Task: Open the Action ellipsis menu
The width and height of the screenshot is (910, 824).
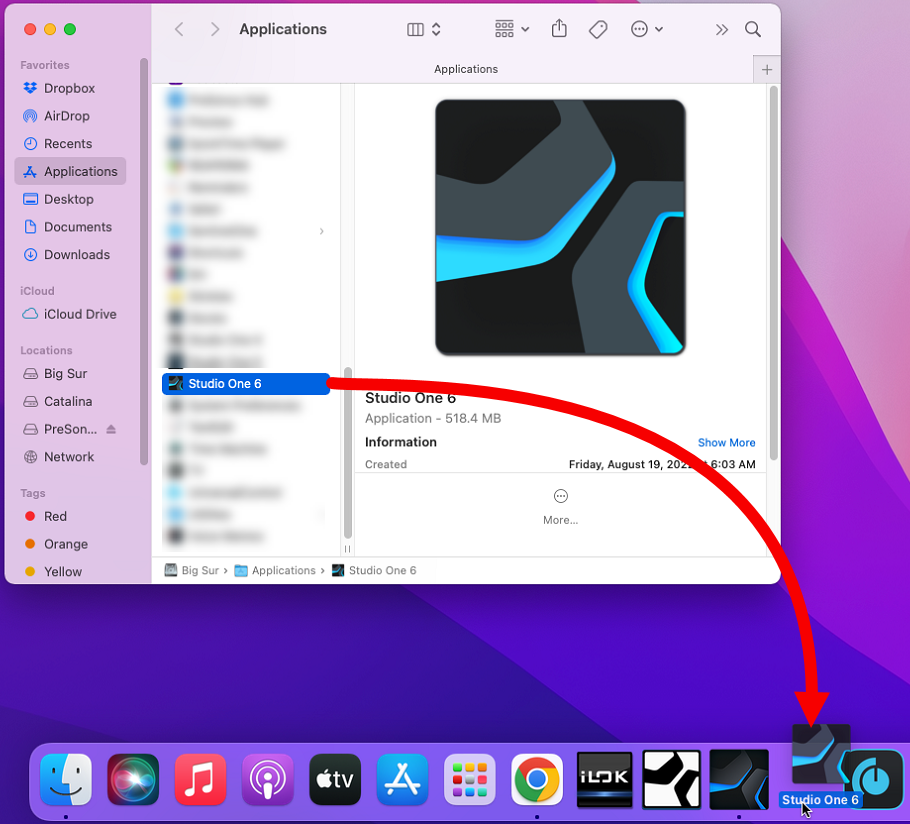Action: 647,29
